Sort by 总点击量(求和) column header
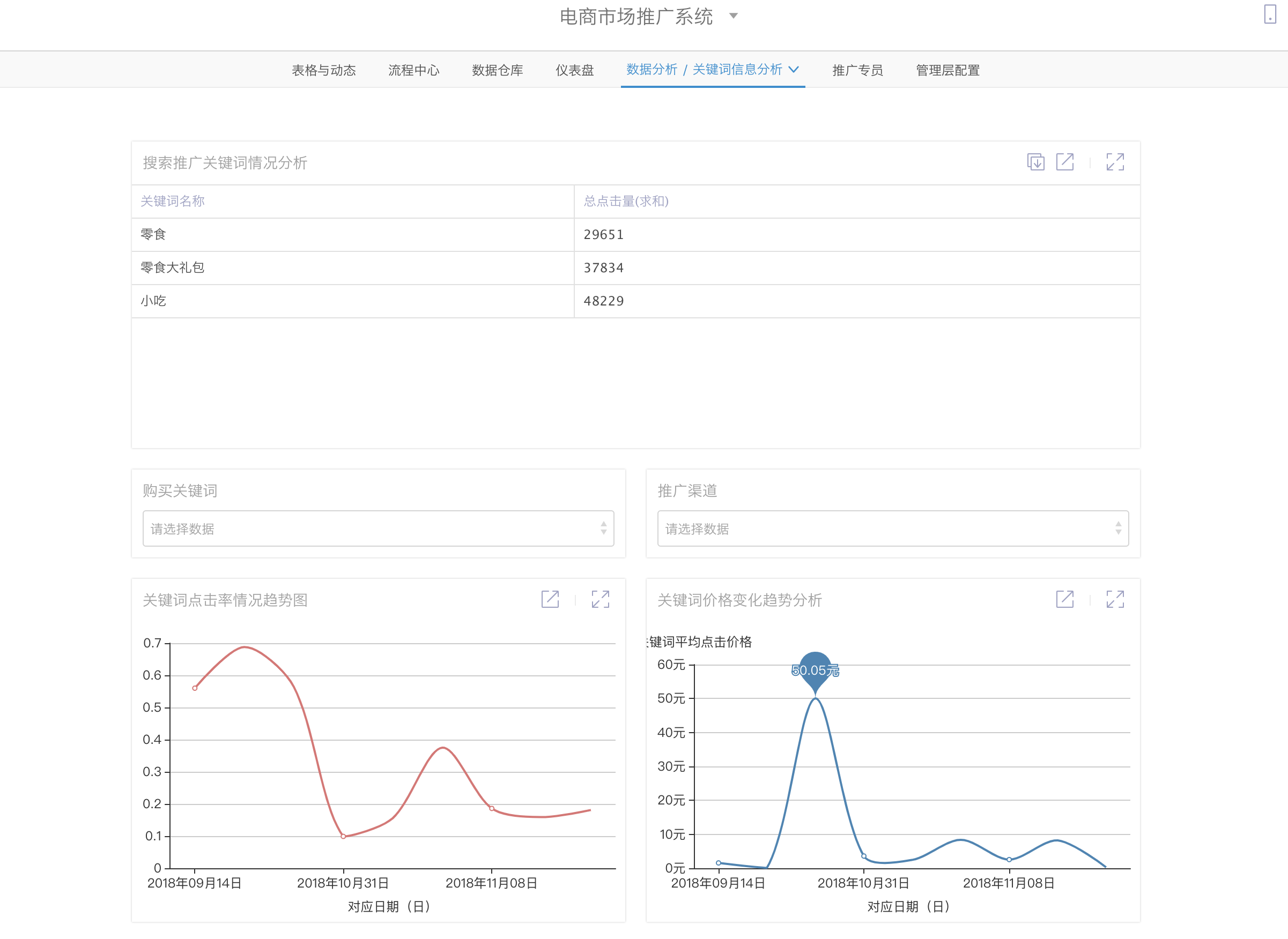Viewport: 1288px width, 939px height. tap(626, 201)
